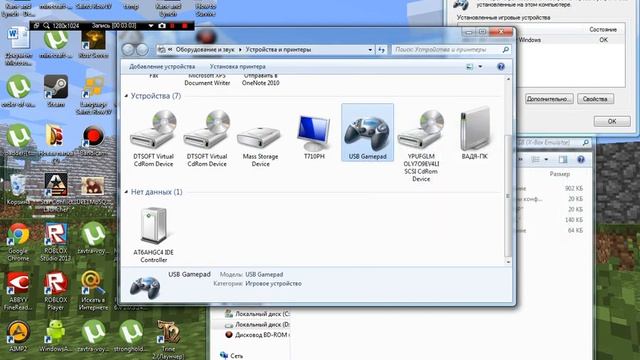Image resolution: width=640 pixels, height=360 pixels.
Task: Click the change view icon in Devices toolbar
Action: pos(470,67)
